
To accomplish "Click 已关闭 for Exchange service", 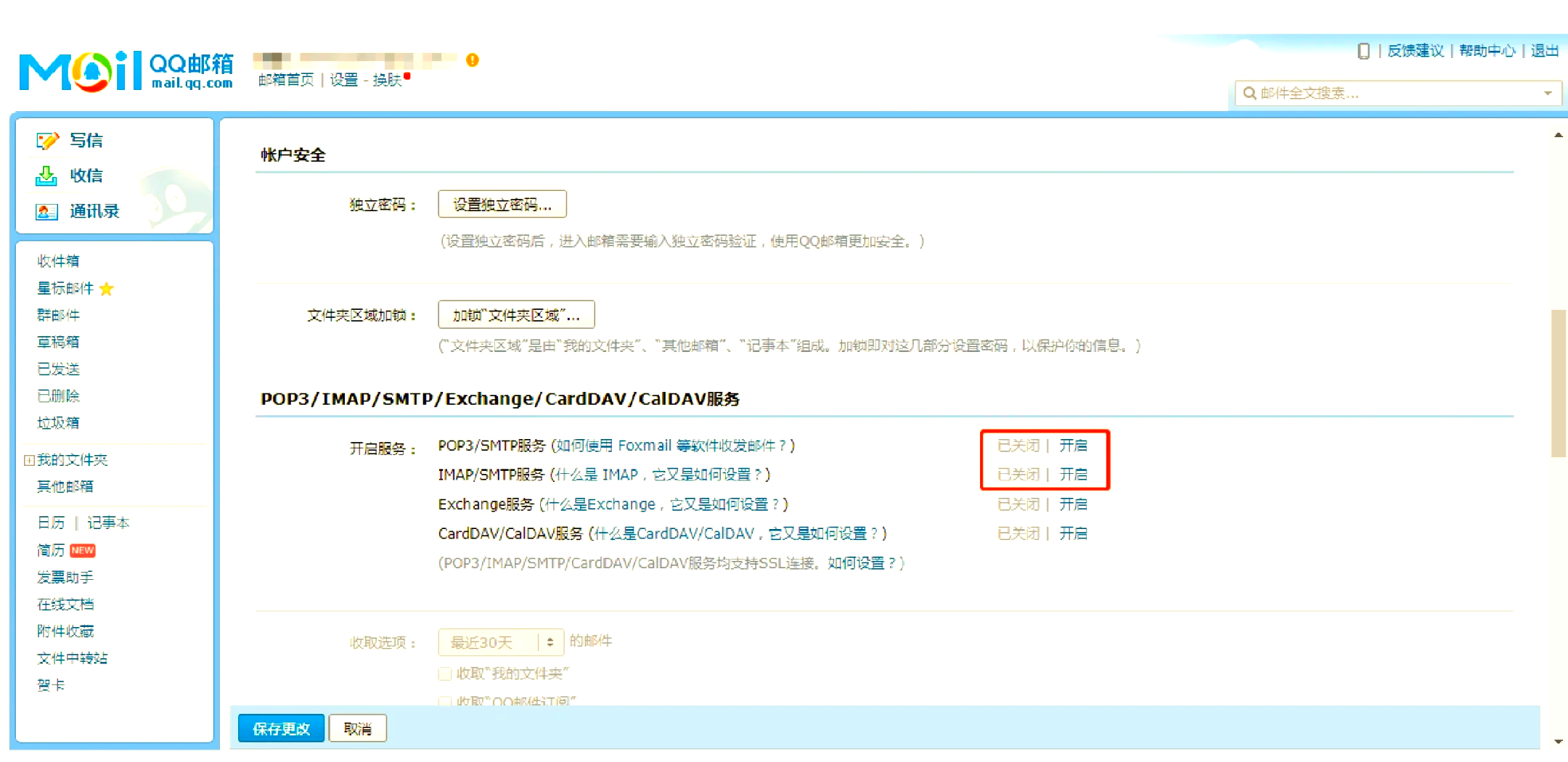I will click(x=1018, y=504).
